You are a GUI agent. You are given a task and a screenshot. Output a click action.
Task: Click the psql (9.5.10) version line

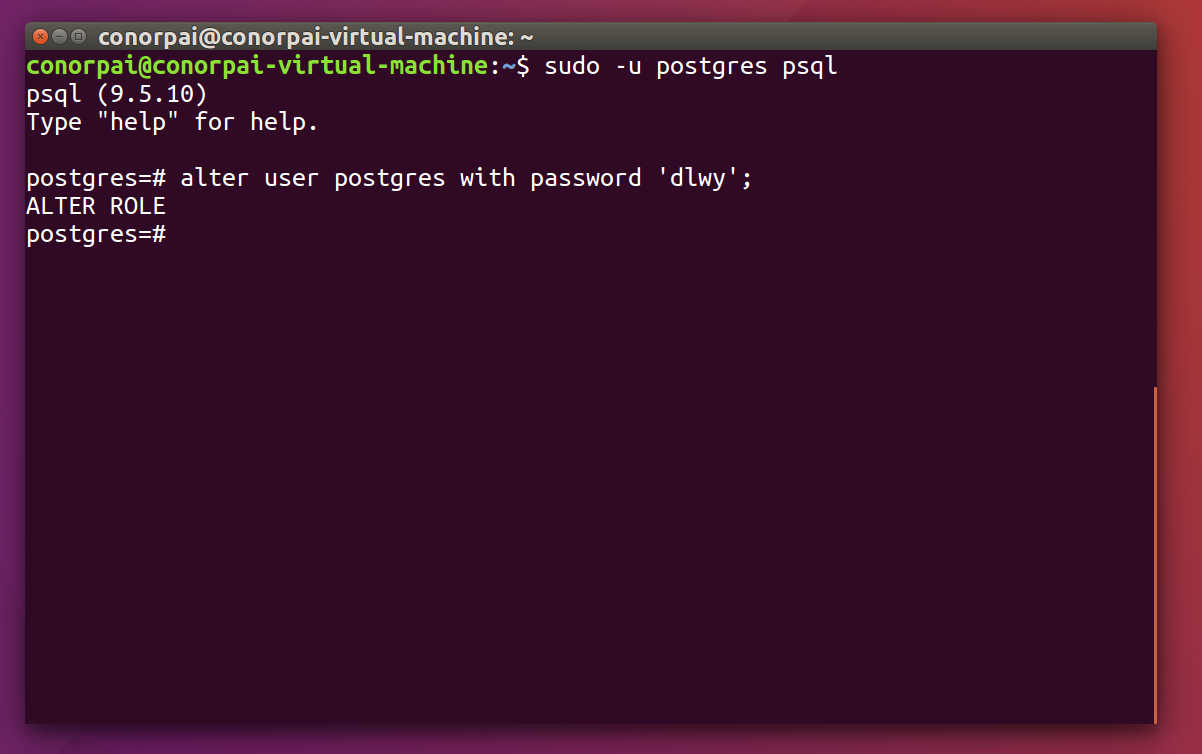tap(117, 96)
